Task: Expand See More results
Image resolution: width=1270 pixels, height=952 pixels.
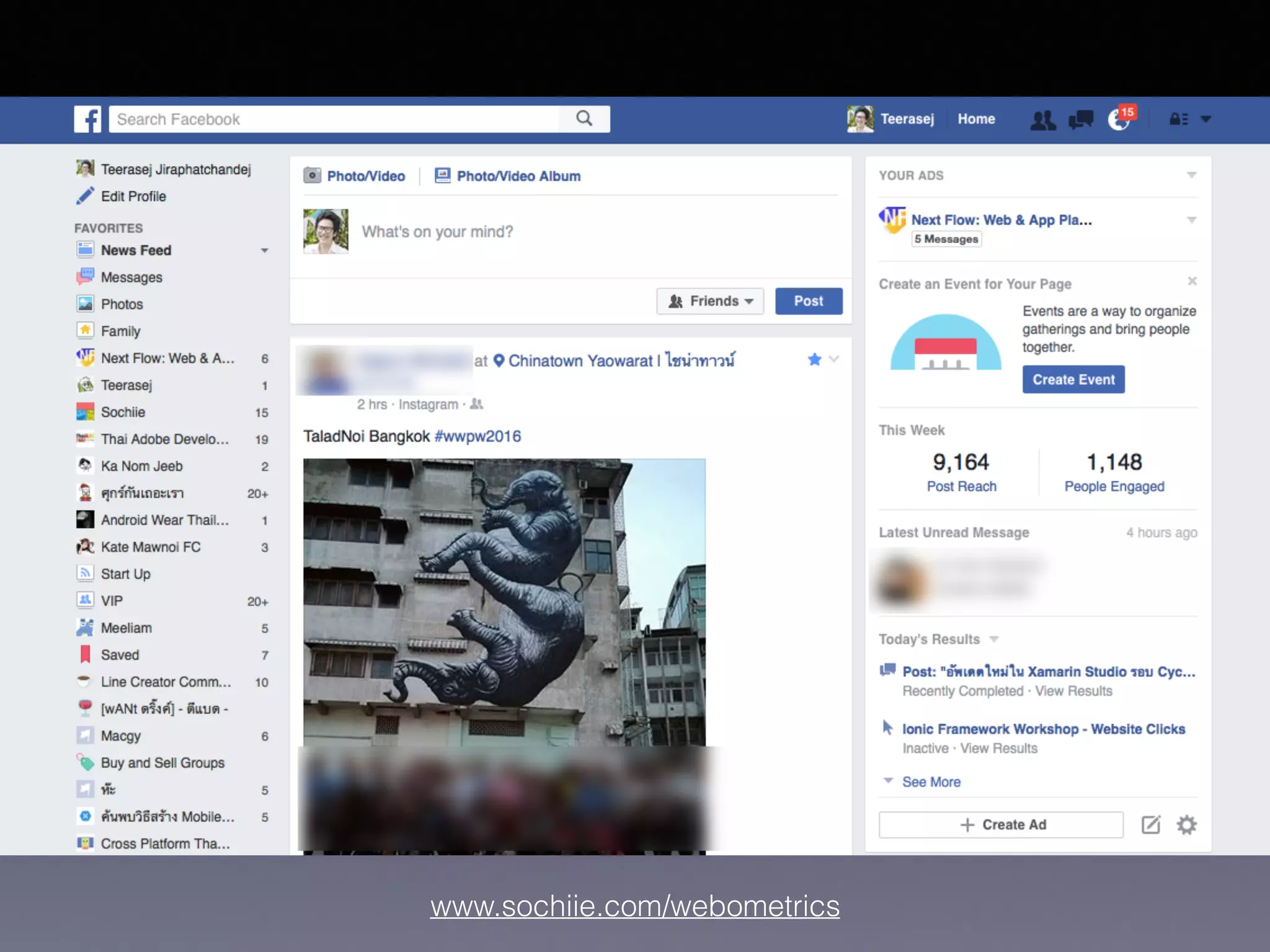Action: (930, 782)
